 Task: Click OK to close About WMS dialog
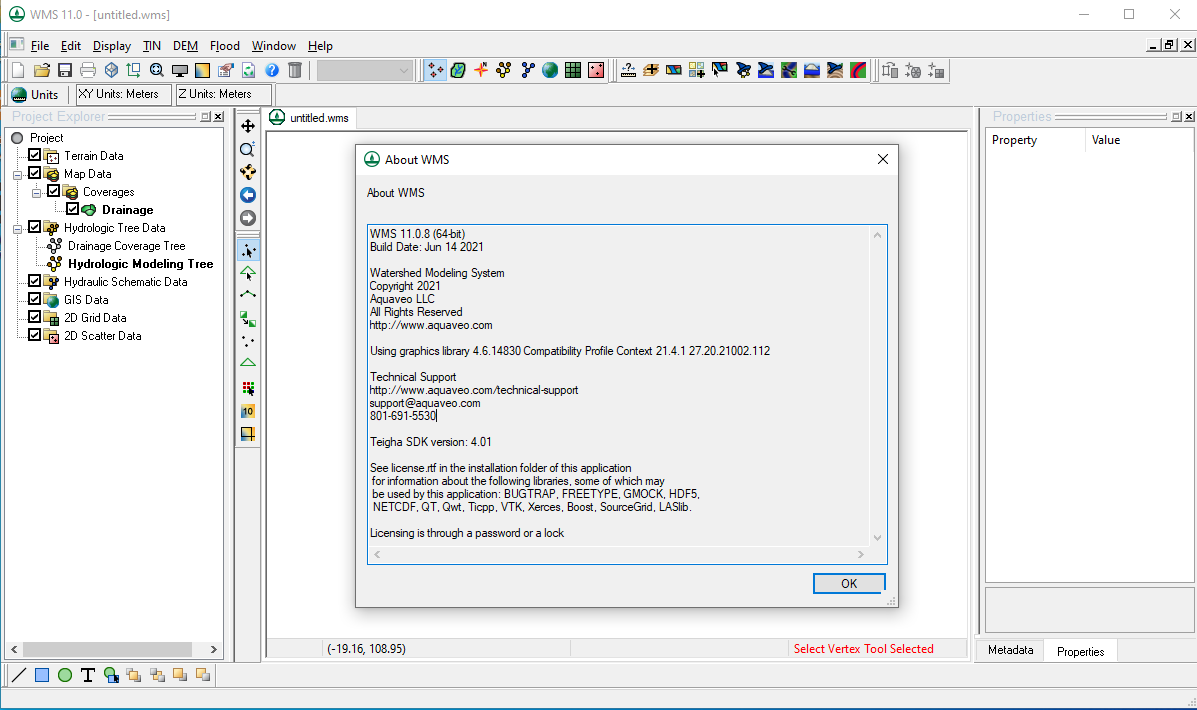coord(848,583)
